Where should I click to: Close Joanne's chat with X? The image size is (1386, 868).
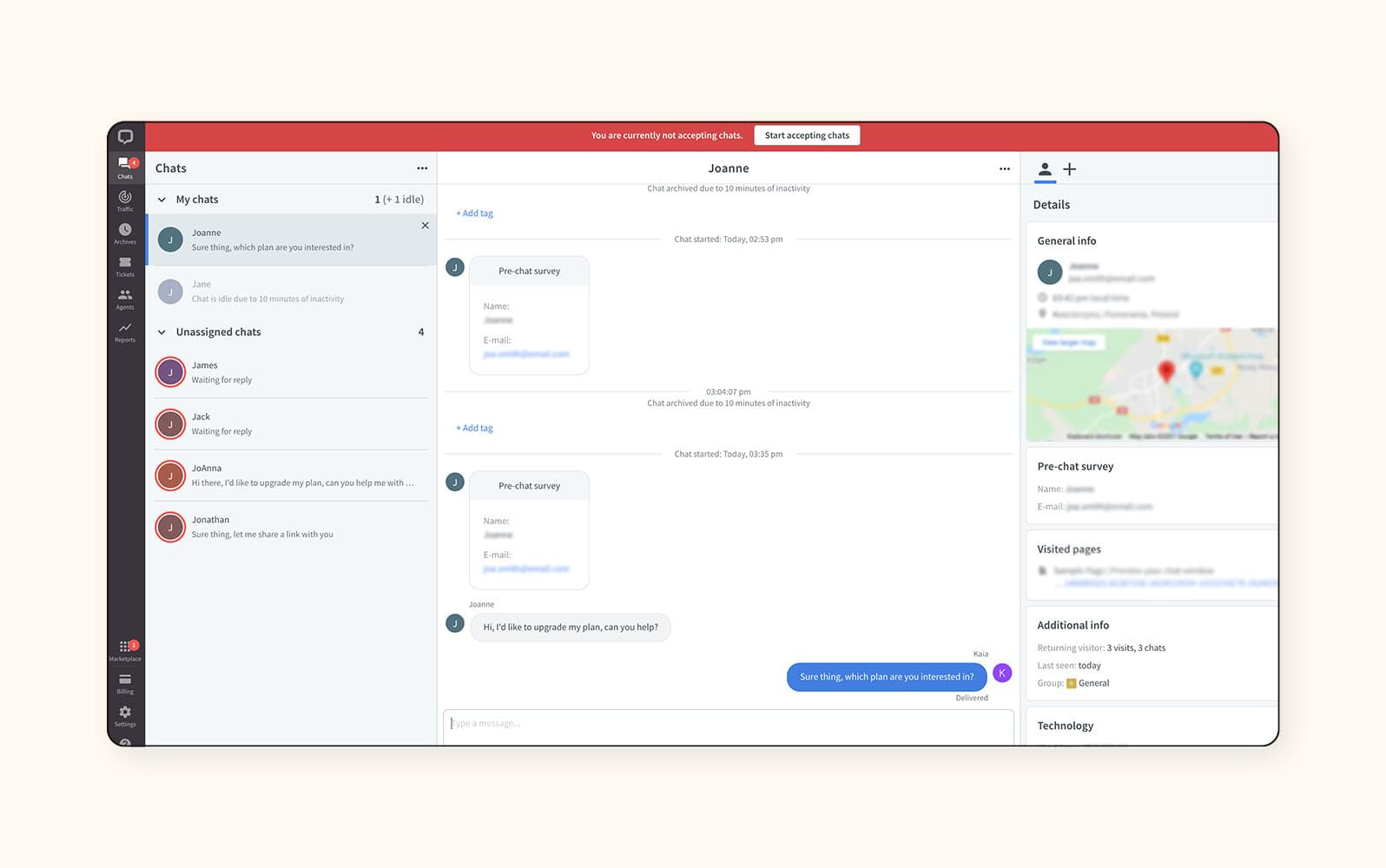tap(425, 226)
